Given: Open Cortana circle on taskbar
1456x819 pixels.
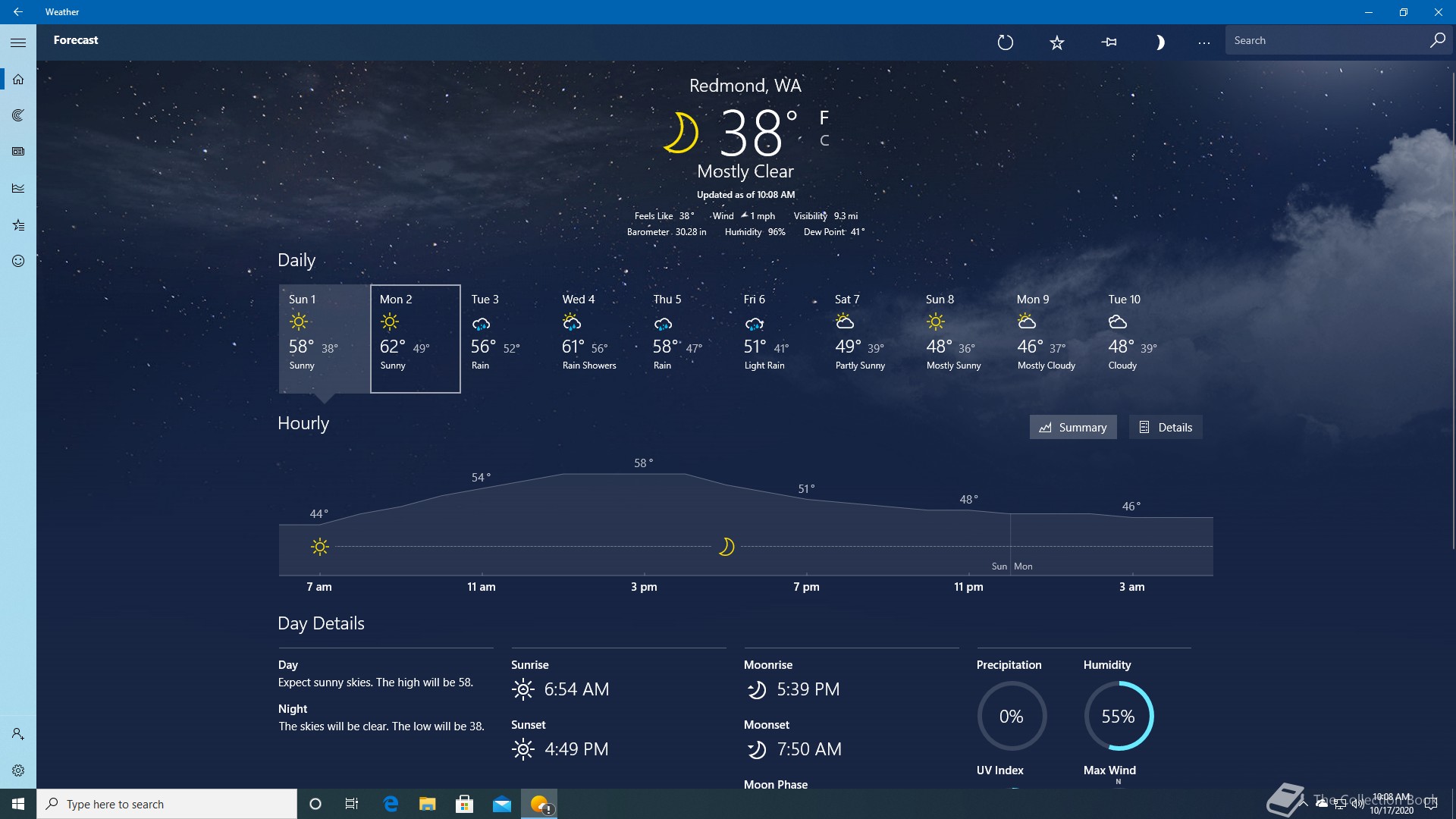Looking at the screenshot, I should pyautogui.click(x=315, y=804).
